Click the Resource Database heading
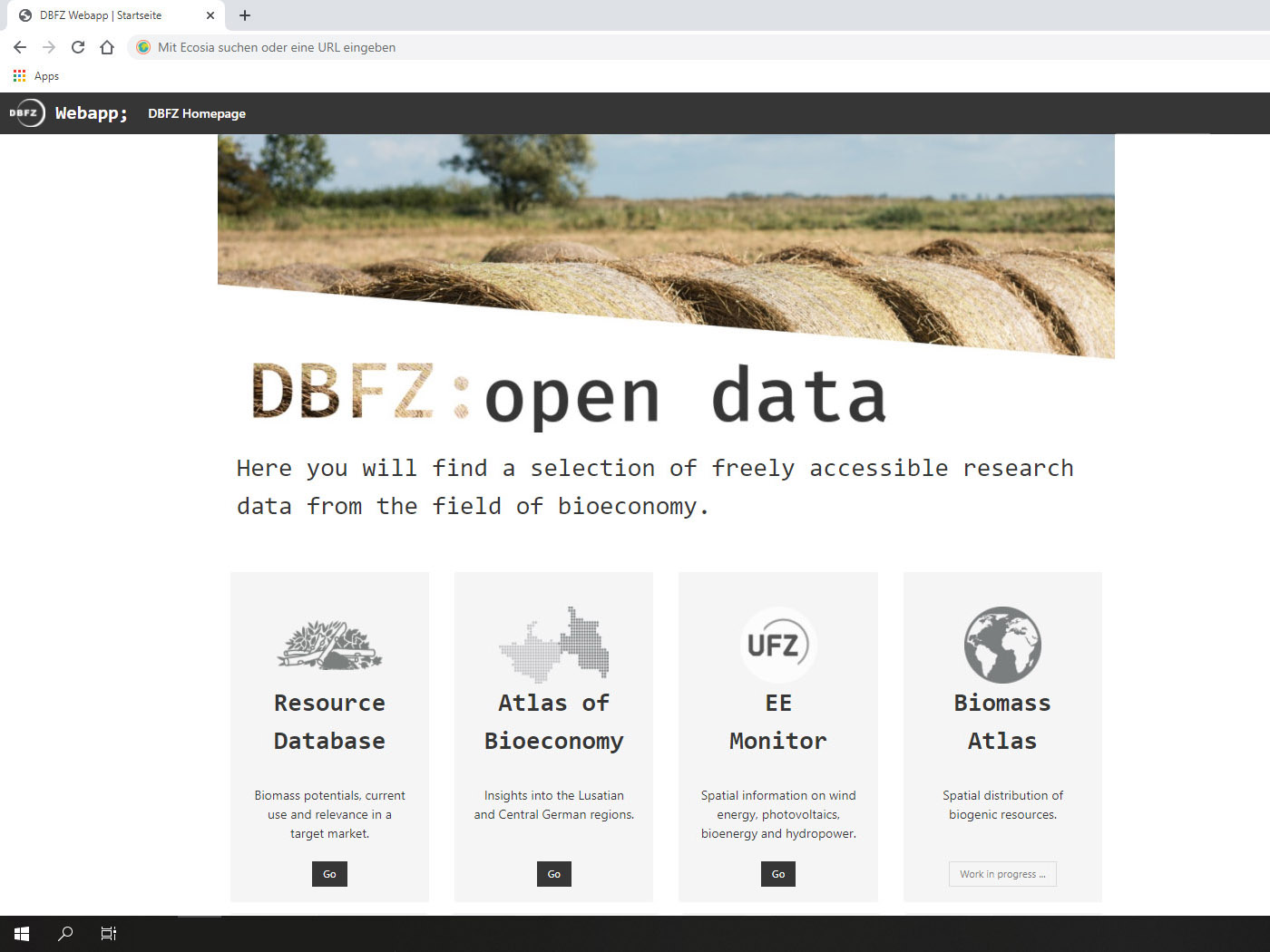This screenshot has height=952, width=1270. [329, 722]
